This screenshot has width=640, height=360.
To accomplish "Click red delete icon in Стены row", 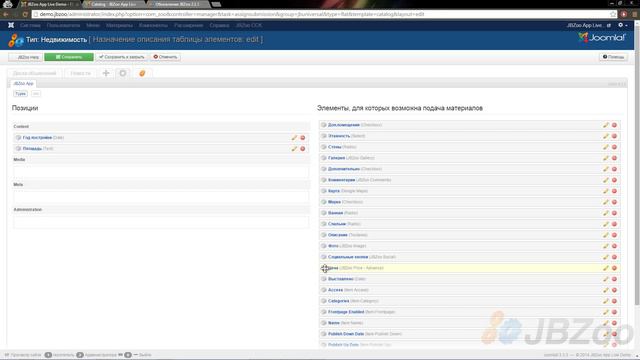I will point(614,147).
